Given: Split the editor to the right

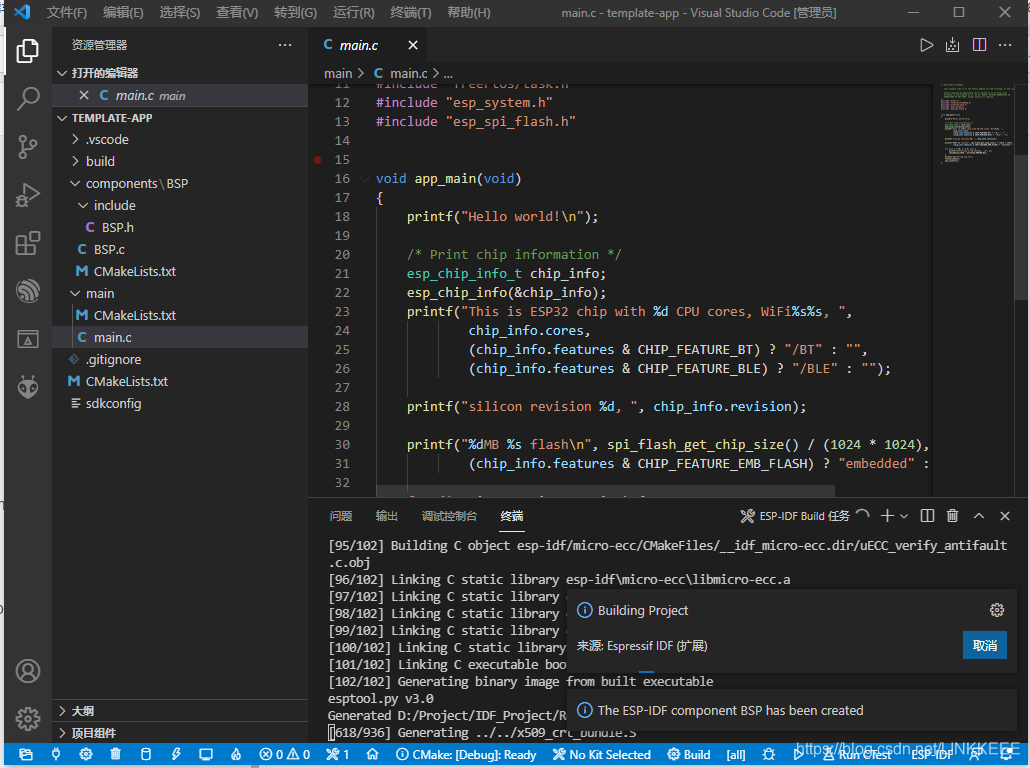Looking at the screenshot, I should (979, 45).
